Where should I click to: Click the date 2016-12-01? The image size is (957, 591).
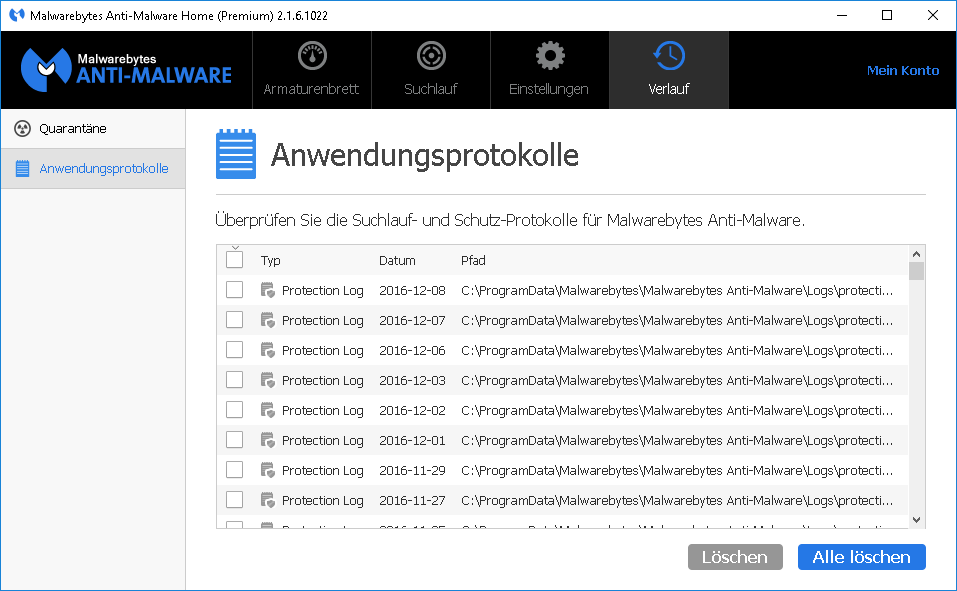[x=413, y=440]
